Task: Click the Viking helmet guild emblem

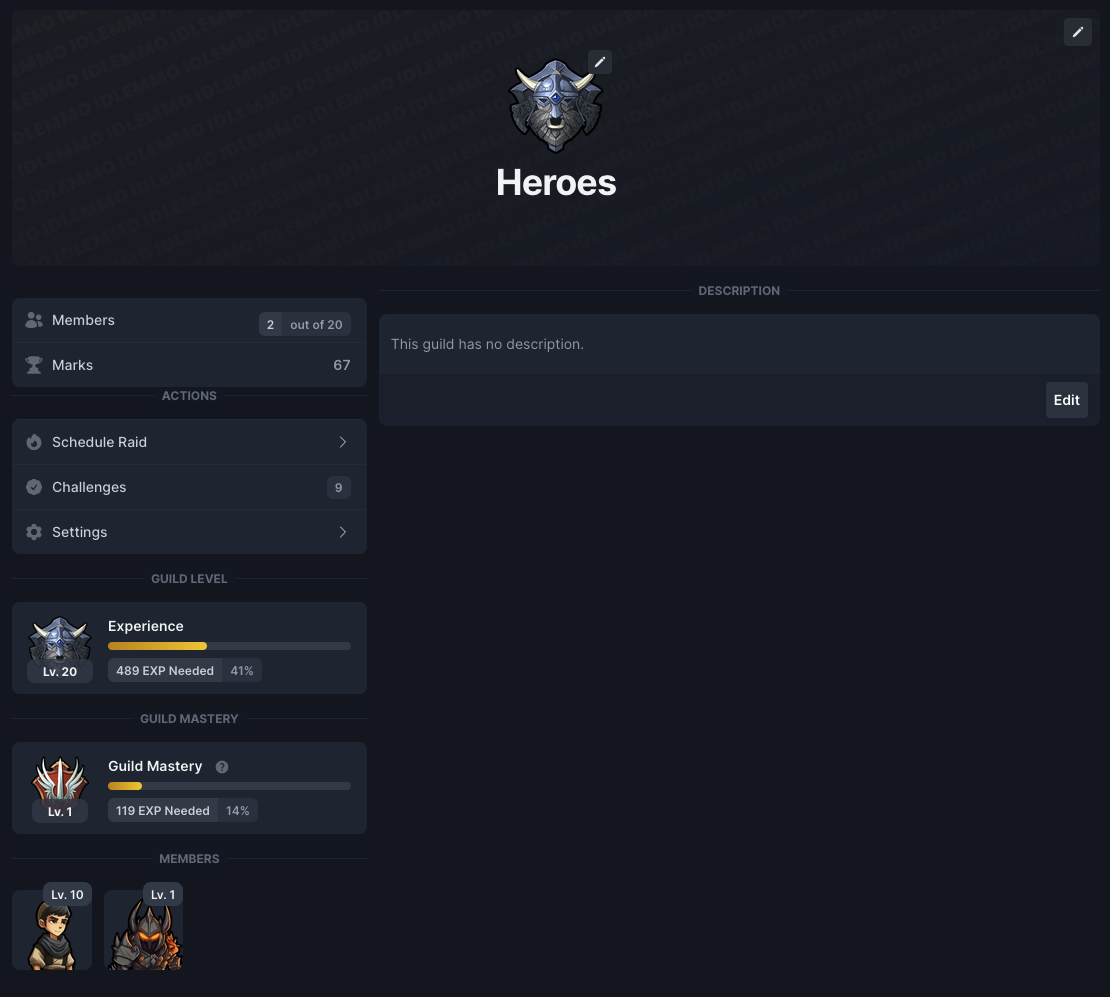Action: click(x=556, y=106)
